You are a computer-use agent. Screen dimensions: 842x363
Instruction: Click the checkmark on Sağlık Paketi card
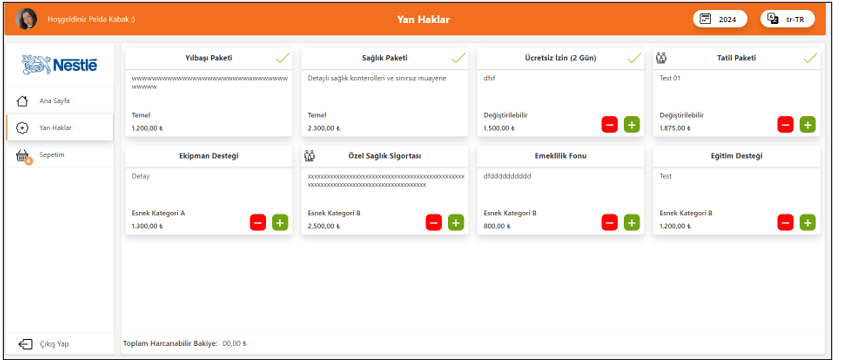pos(459,58)
